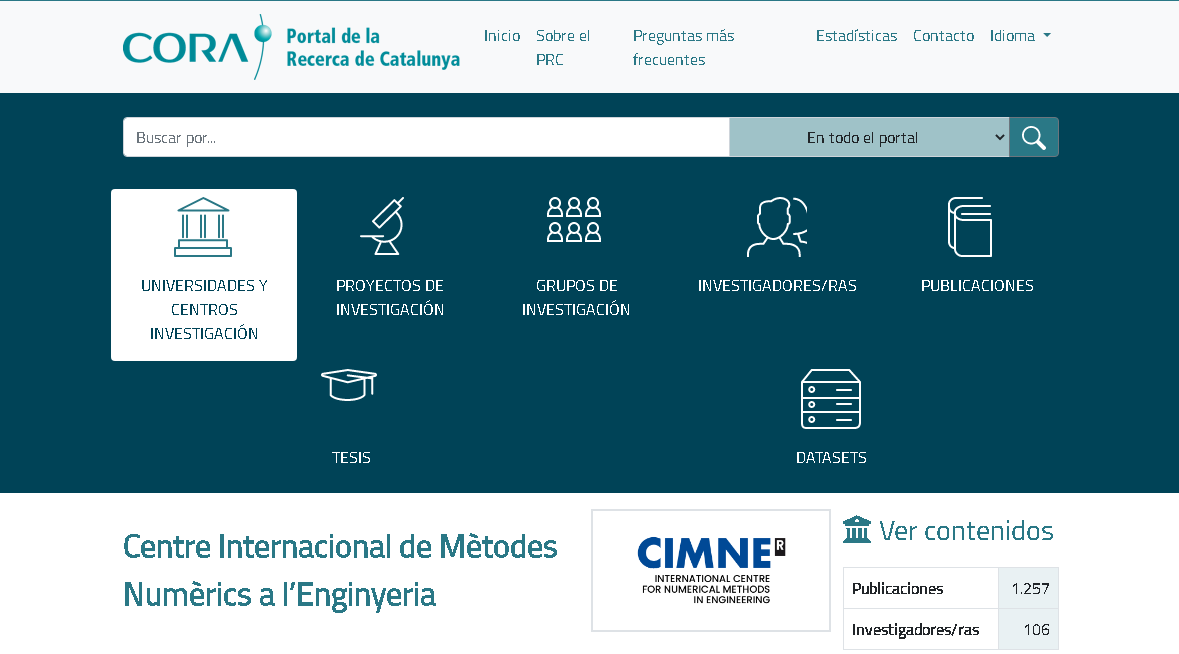
Task: Open the 'En todo el portal' scope selector
Action: tap(869, 138)
